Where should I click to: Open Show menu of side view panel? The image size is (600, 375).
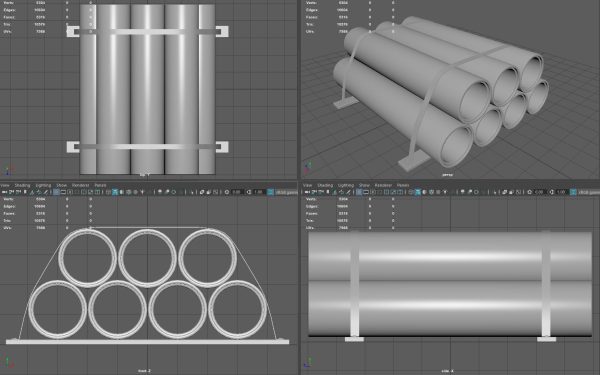click(x=364, y=185)
